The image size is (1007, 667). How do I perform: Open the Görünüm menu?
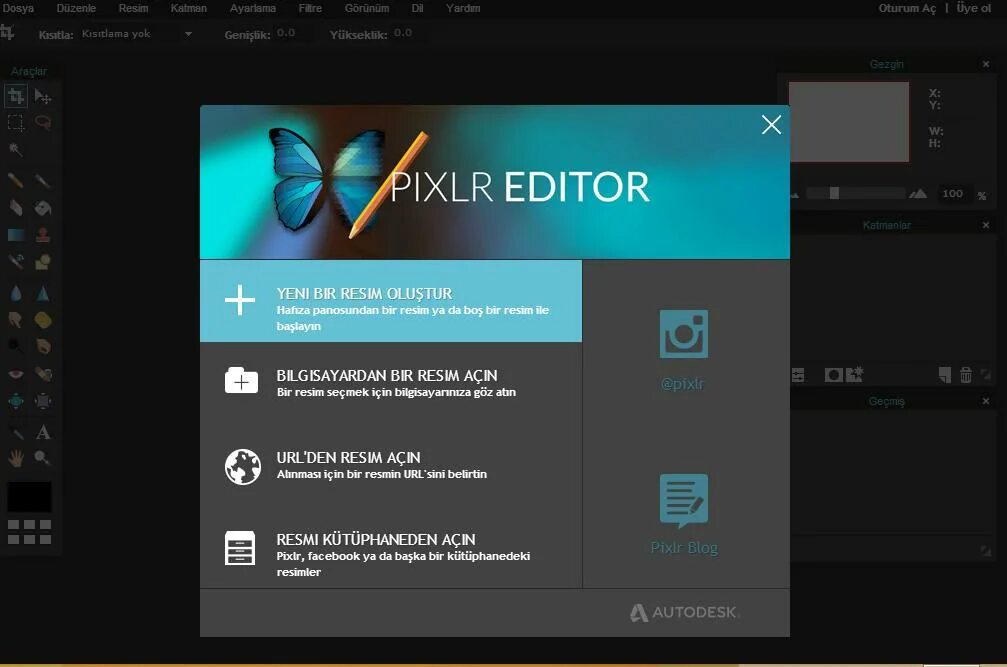pyautogui.click(x=367, y=8)
